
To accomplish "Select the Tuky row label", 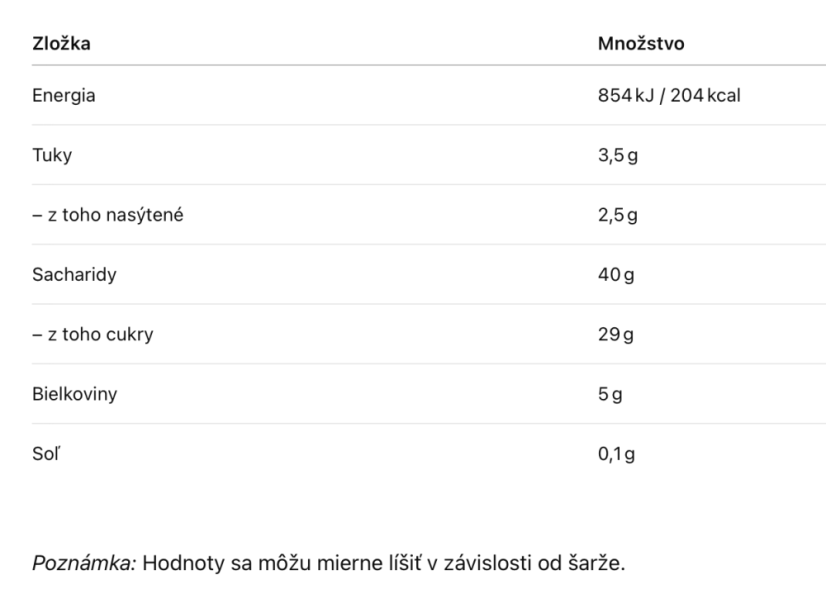I will coord(52,155).
